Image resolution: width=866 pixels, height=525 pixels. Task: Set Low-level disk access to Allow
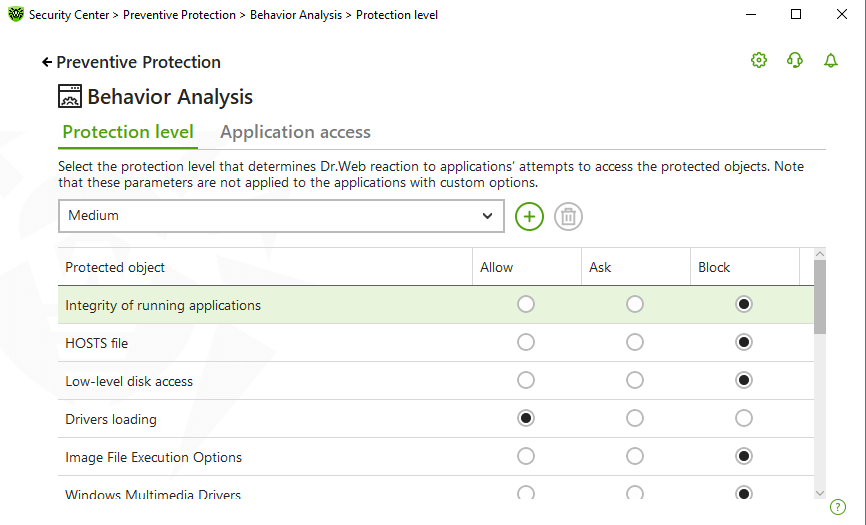point(526,380)
